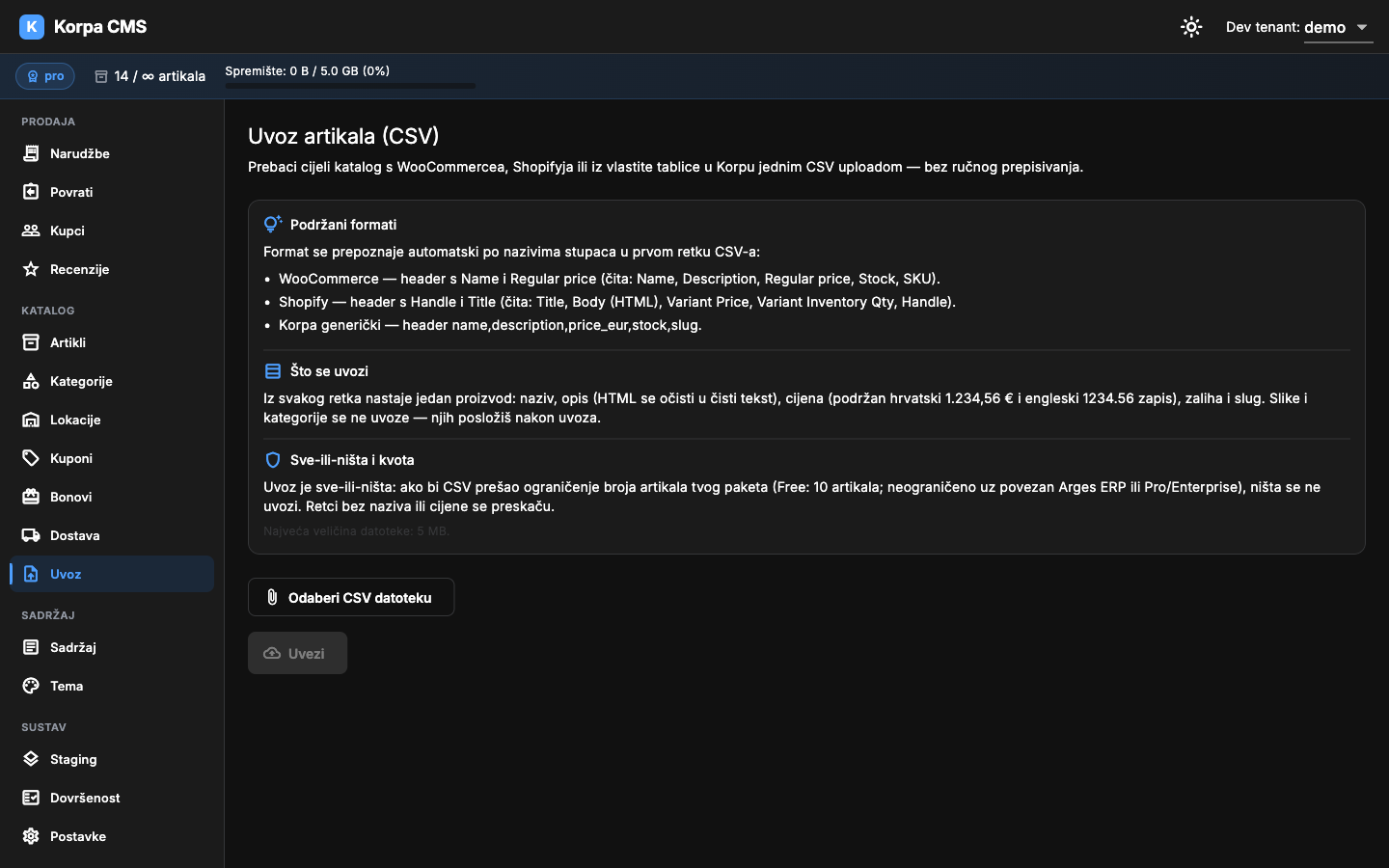
Task: Open the Staging layers icon
Action: point(31,759)
